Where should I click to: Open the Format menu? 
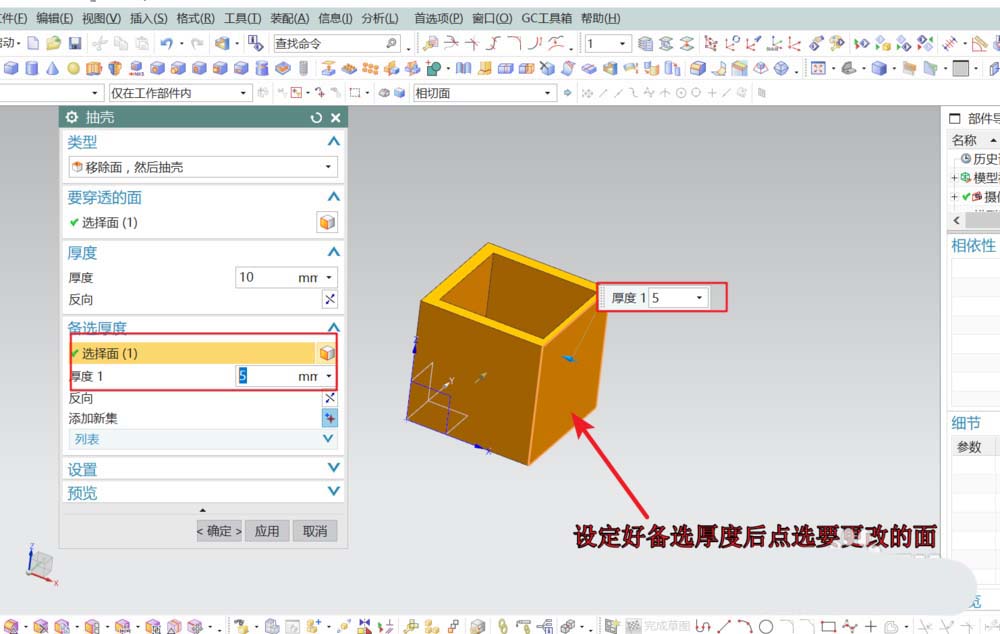pos(195,18)
